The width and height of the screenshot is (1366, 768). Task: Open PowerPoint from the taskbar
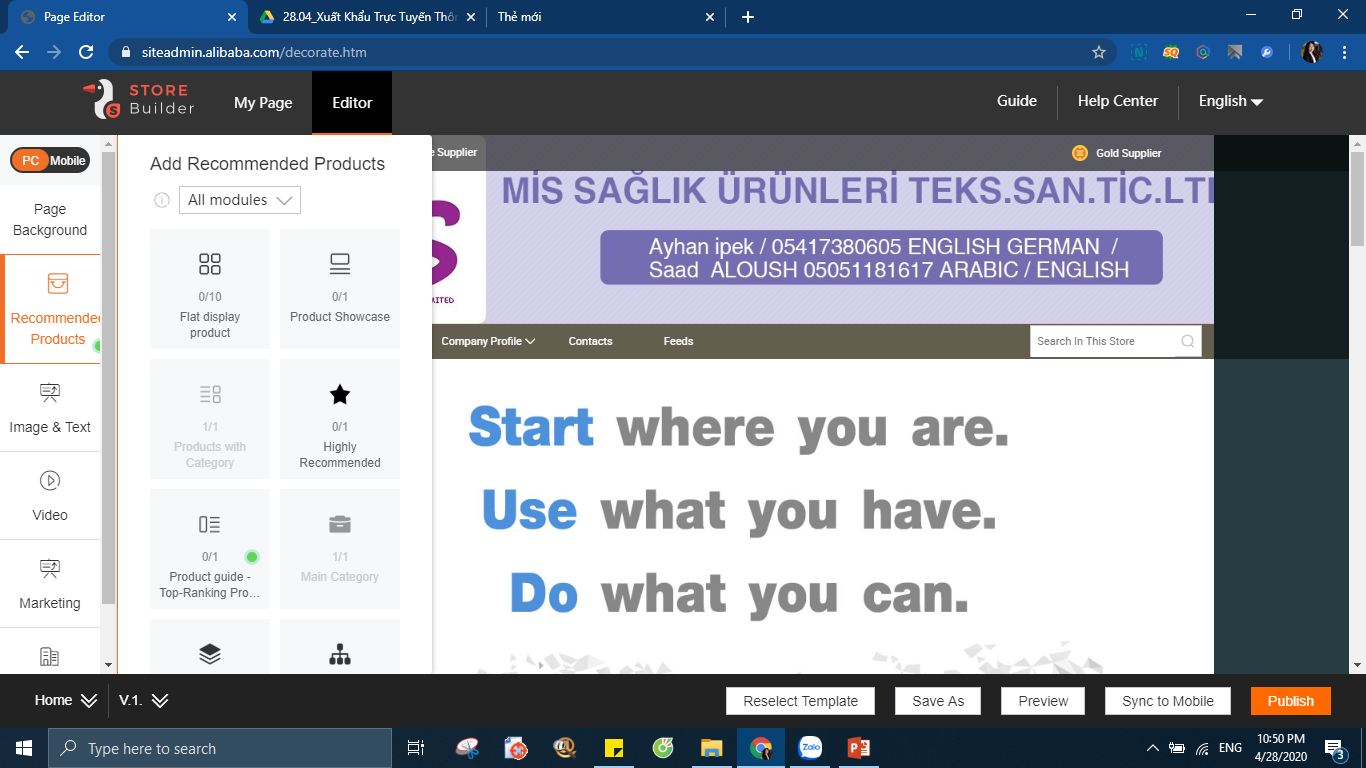pyautogui.click(x=859, y=748)
